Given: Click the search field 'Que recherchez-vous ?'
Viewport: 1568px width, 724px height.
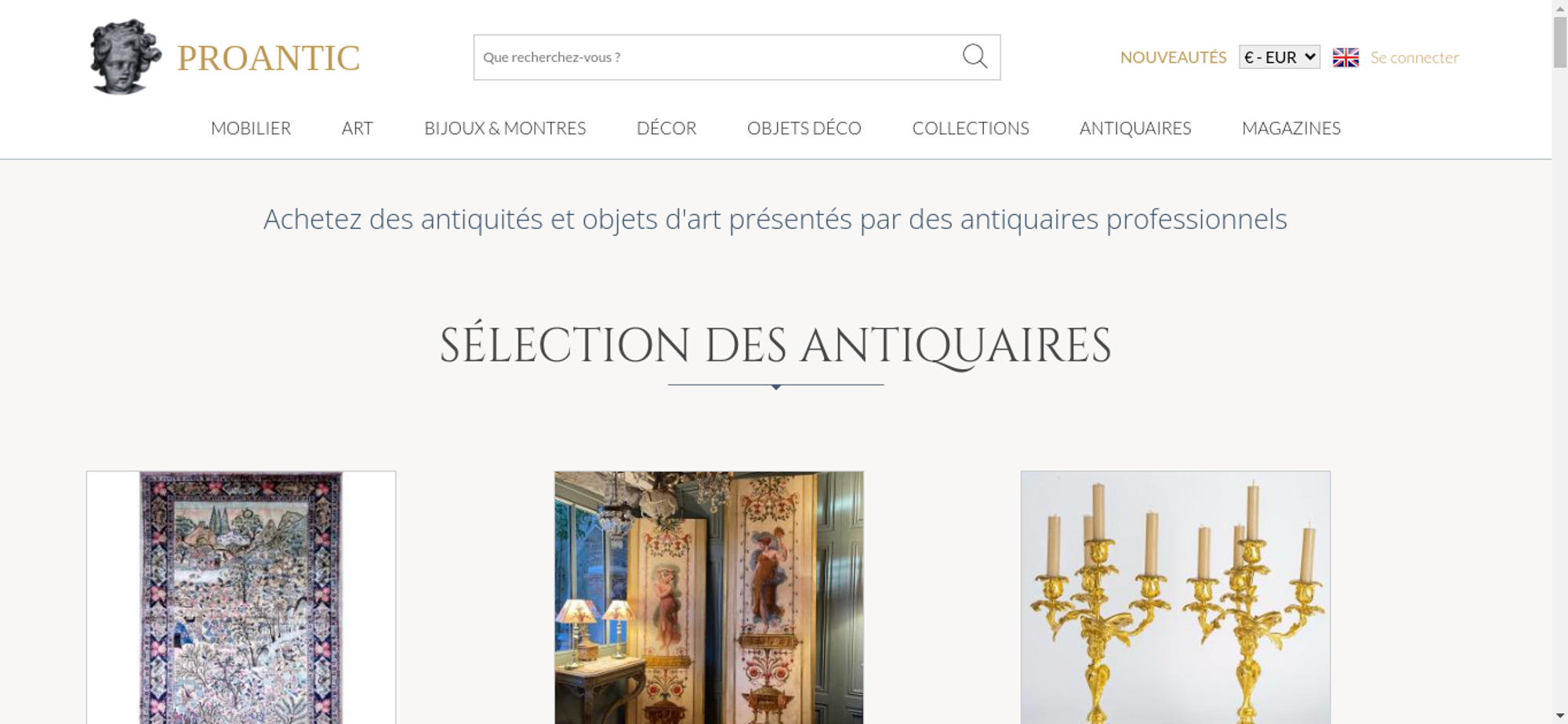Looking at the screenshot, I should click(x=717, y=57).
